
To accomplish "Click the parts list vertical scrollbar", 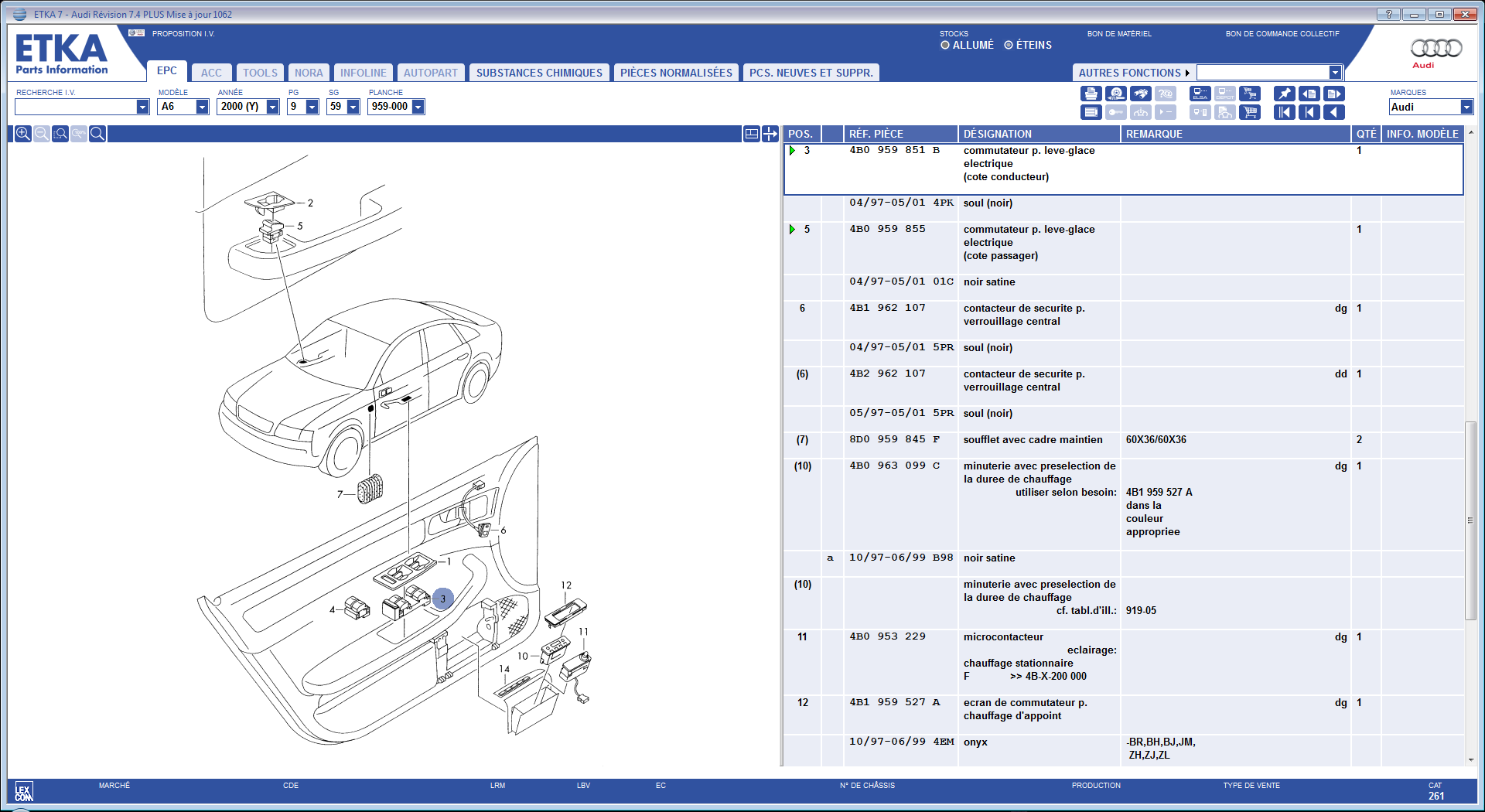I will point(1470,520).
